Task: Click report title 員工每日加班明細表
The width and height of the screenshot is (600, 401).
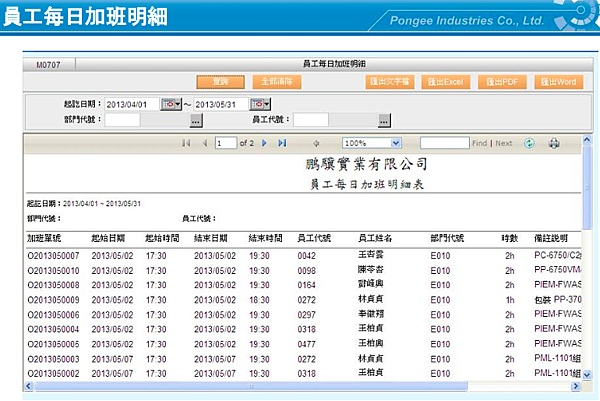Action: click(x=367, y=184)
